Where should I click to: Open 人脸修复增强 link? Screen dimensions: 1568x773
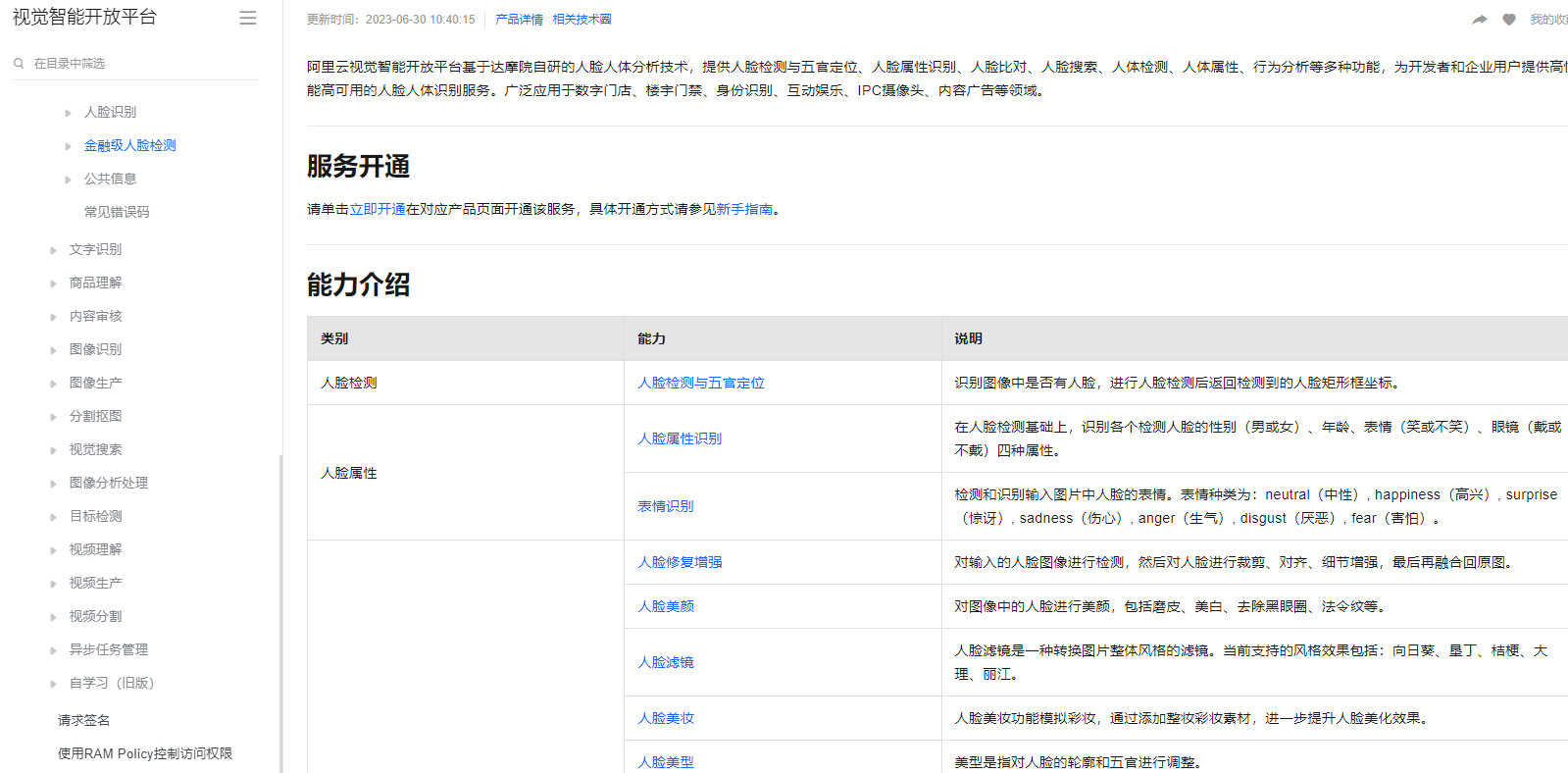tap(680, 562)
